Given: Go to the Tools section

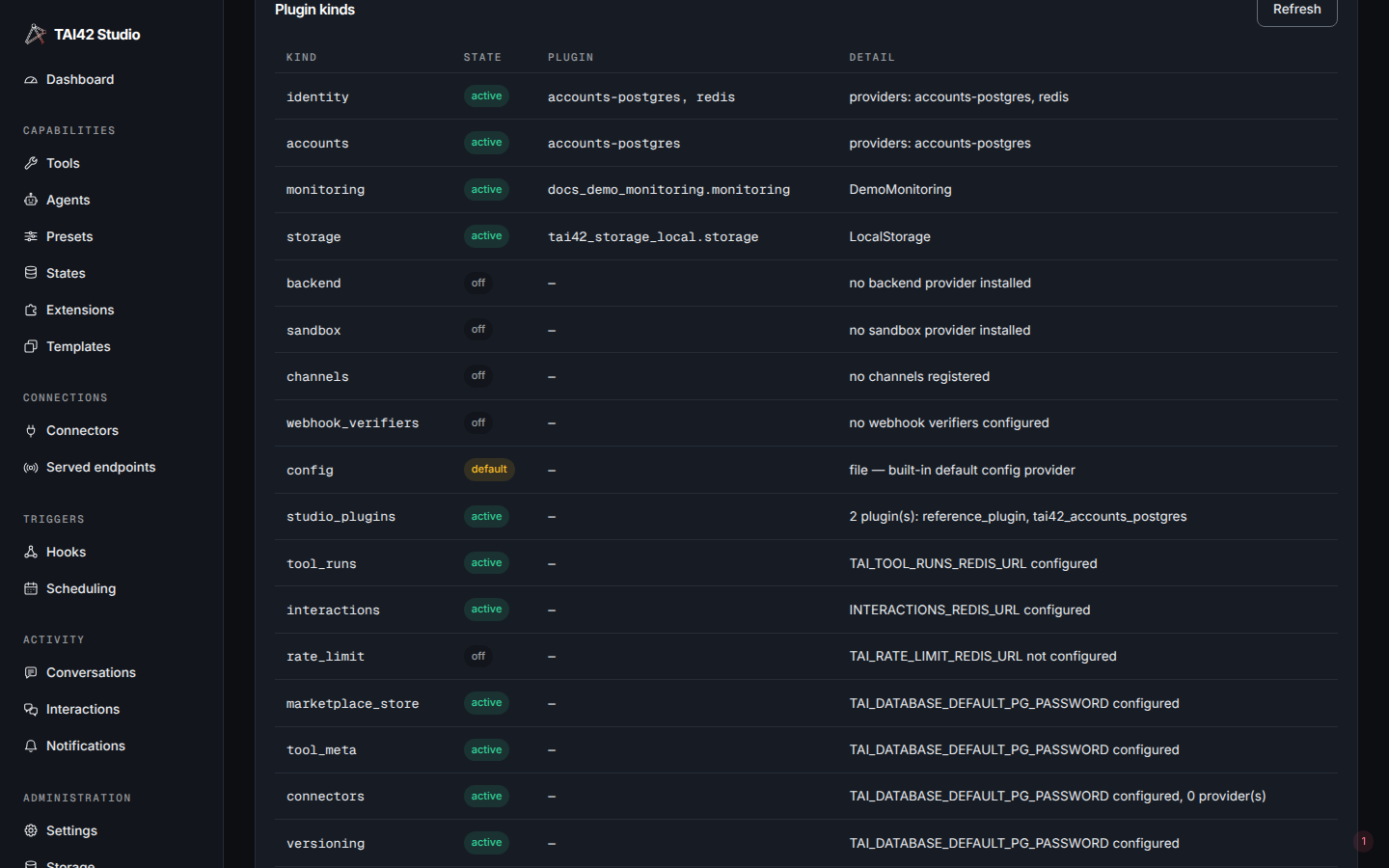Looking at the screenshot, I should pyautogui.click(x=63, y=164).
